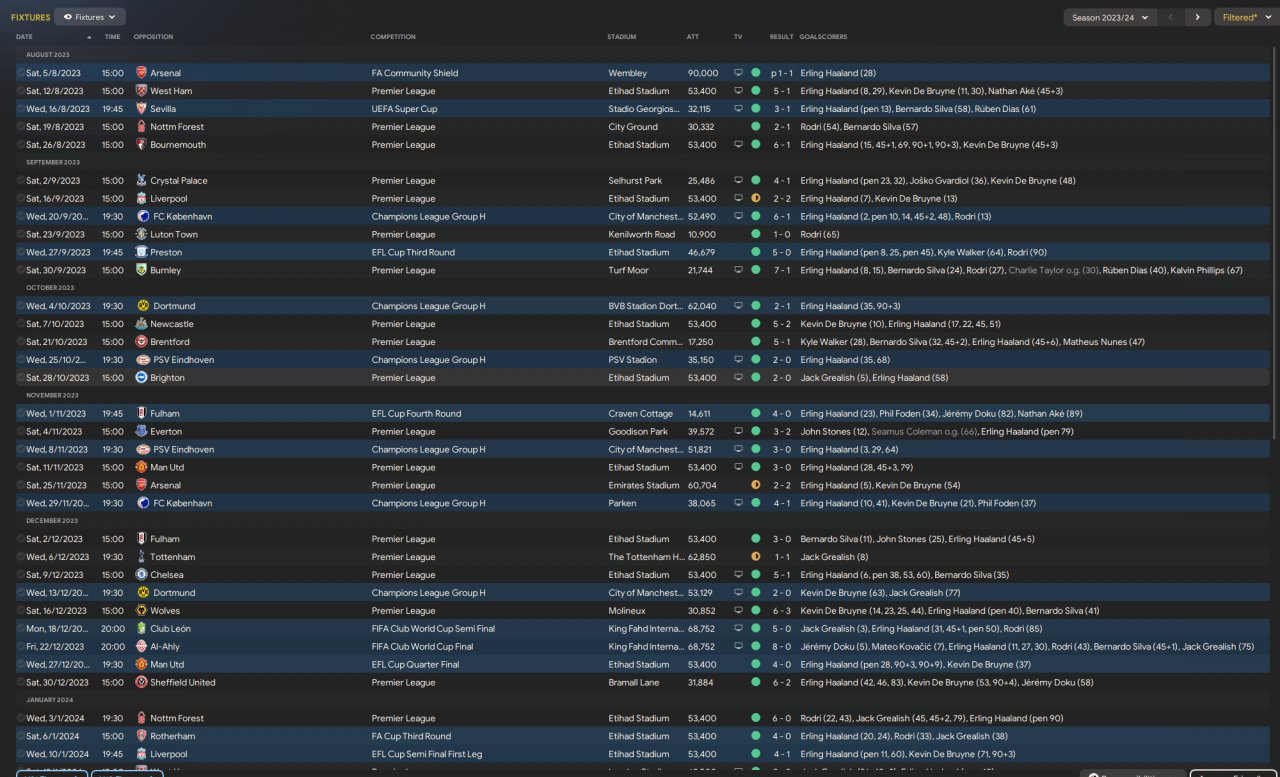Viewport: 1280px width, 777px height.
Task: Click the TV column header
Action: (x=738, y=37)
